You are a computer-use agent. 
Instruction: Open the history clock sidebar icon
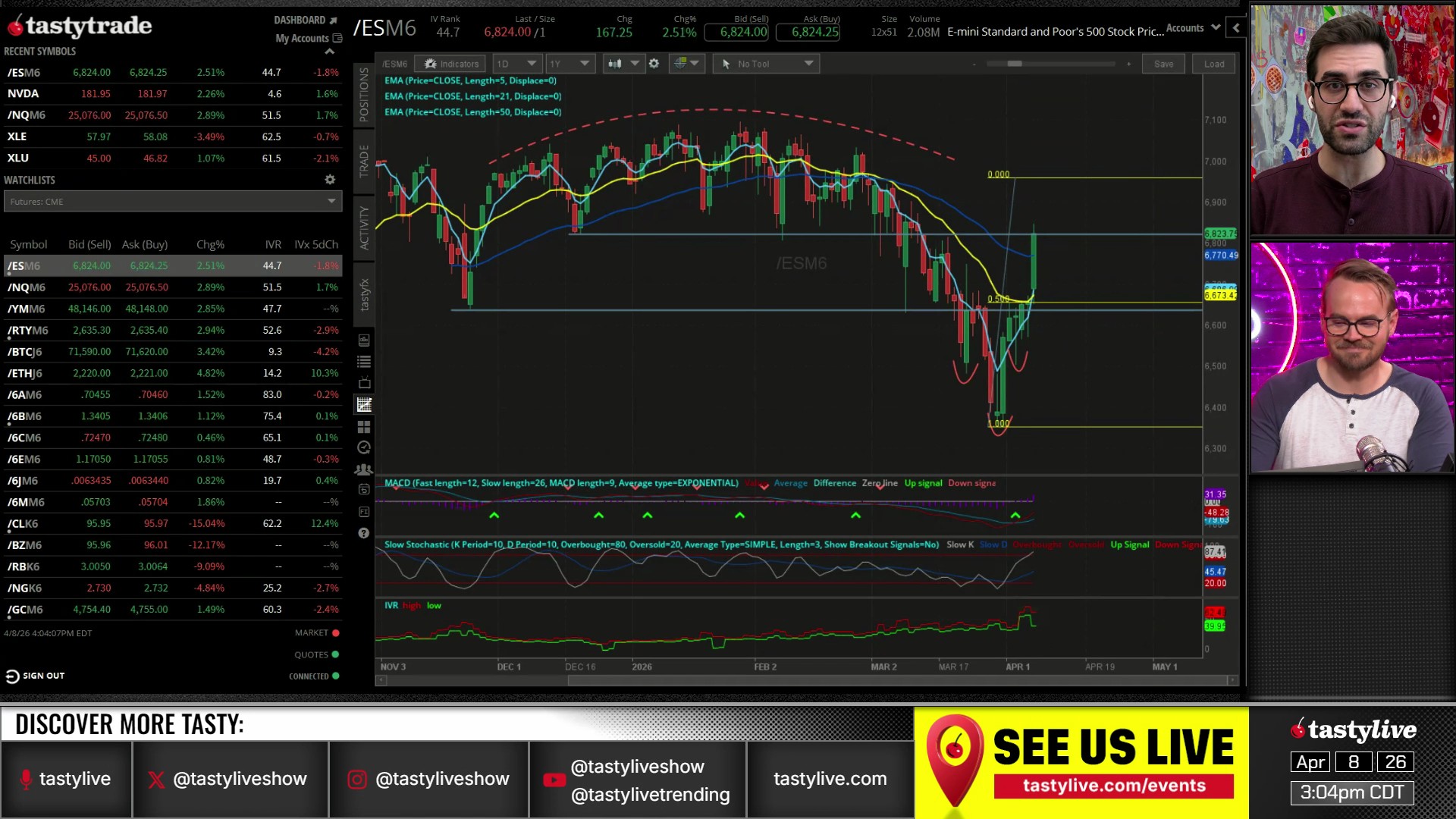pyautogui.click(x=364, y=447)
